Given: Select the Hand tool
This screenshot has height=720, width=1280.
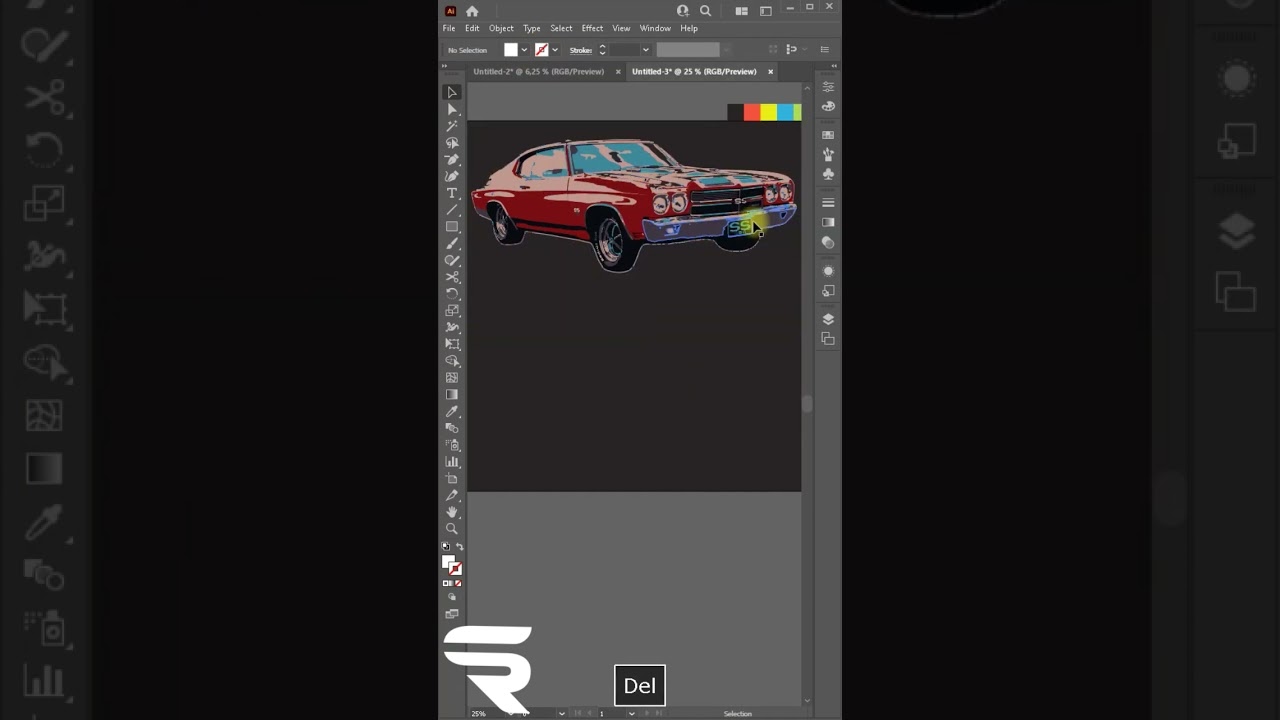Looking at the screenshot, I should 452,512.
